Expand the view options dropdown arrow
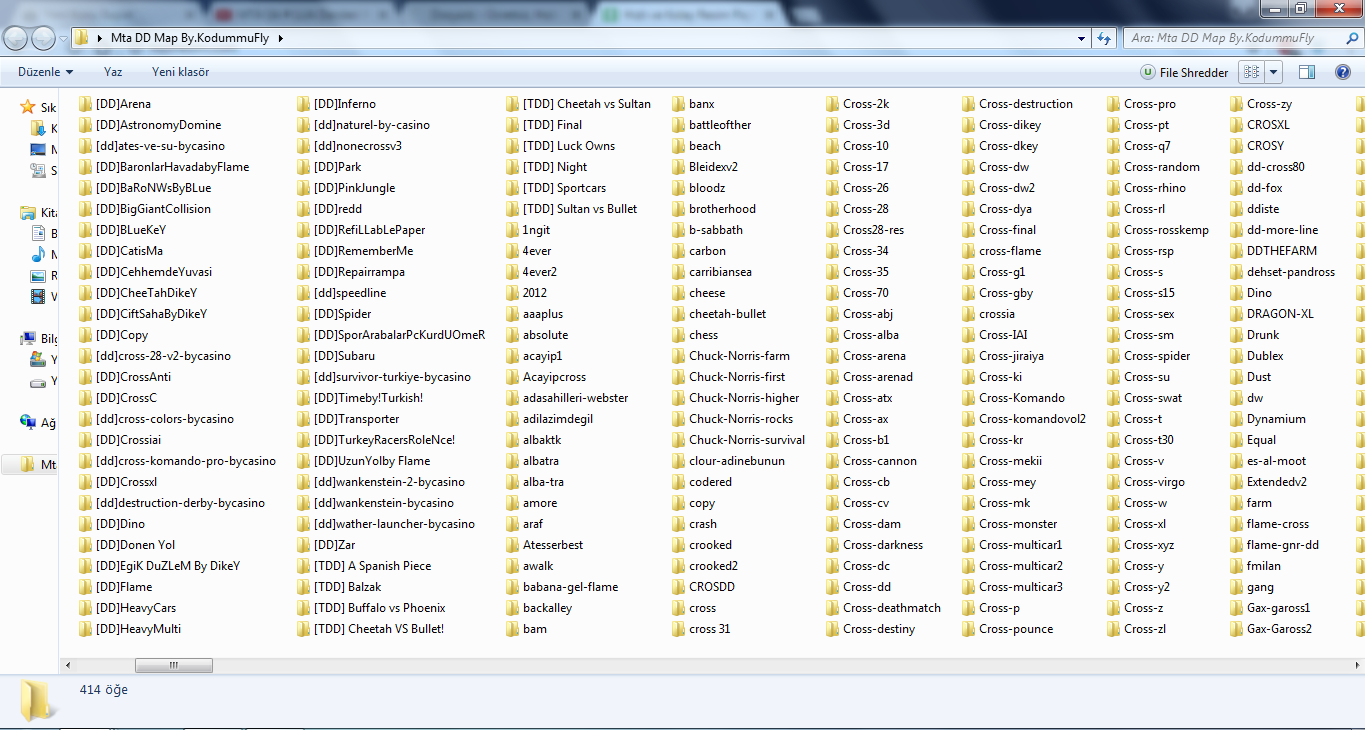The width and height of the screenshot is (1365, 730). tap(1274, 72)
